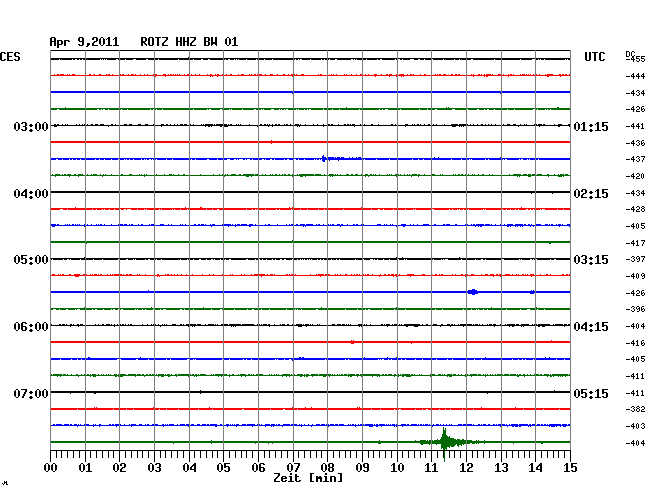Select the 04:15 UTC time label
The image size is (650, 494).
click(x=591, y=327)
